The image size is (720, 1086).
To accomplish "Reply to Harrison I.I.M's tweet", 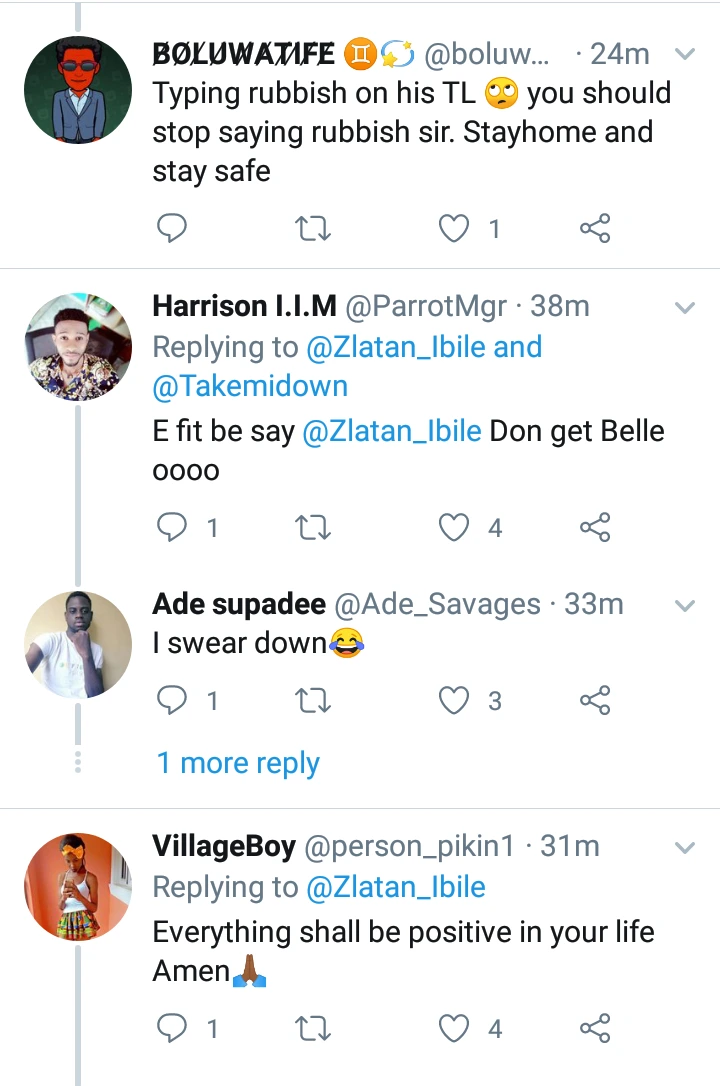I will [173, 527].
